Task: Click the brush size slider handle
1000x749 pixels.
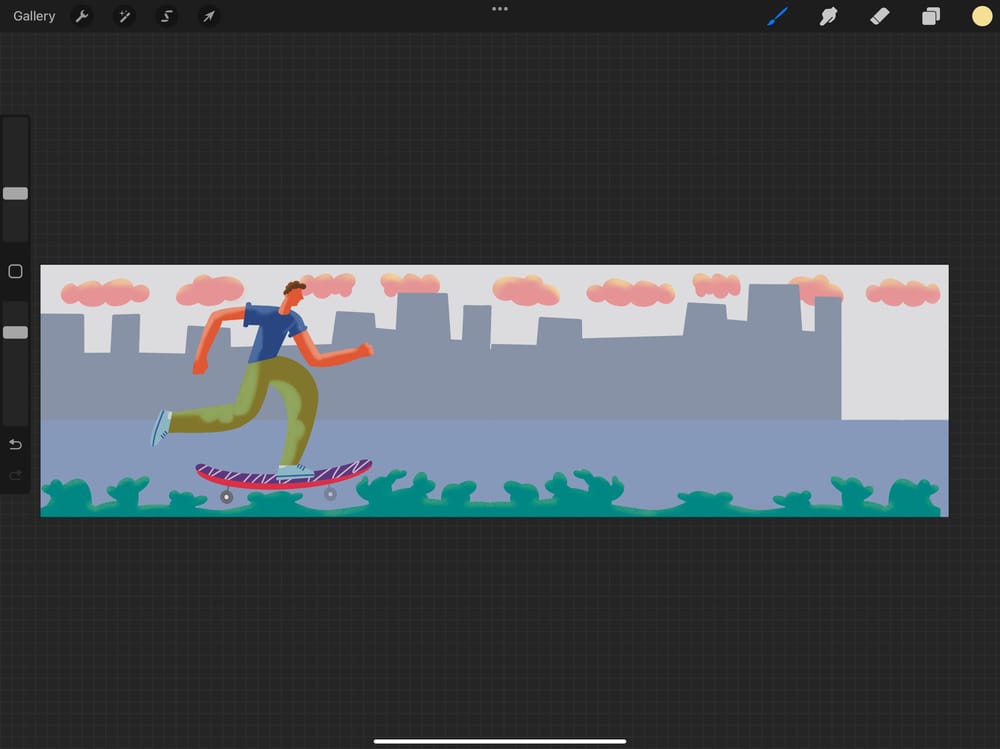Action: click(15, 193)
